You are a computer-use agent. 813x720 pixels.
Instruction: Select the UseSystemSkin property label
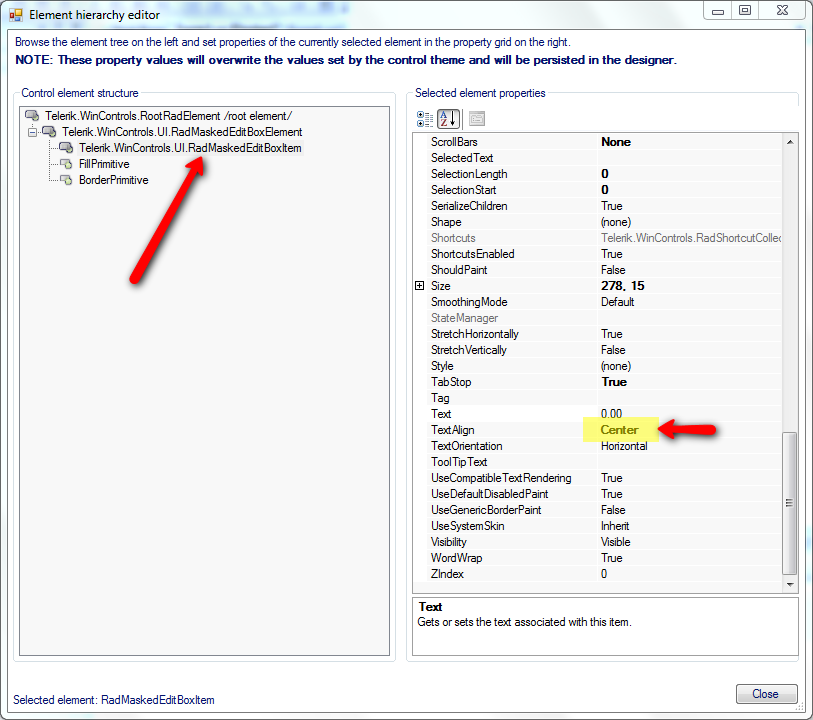467,526
